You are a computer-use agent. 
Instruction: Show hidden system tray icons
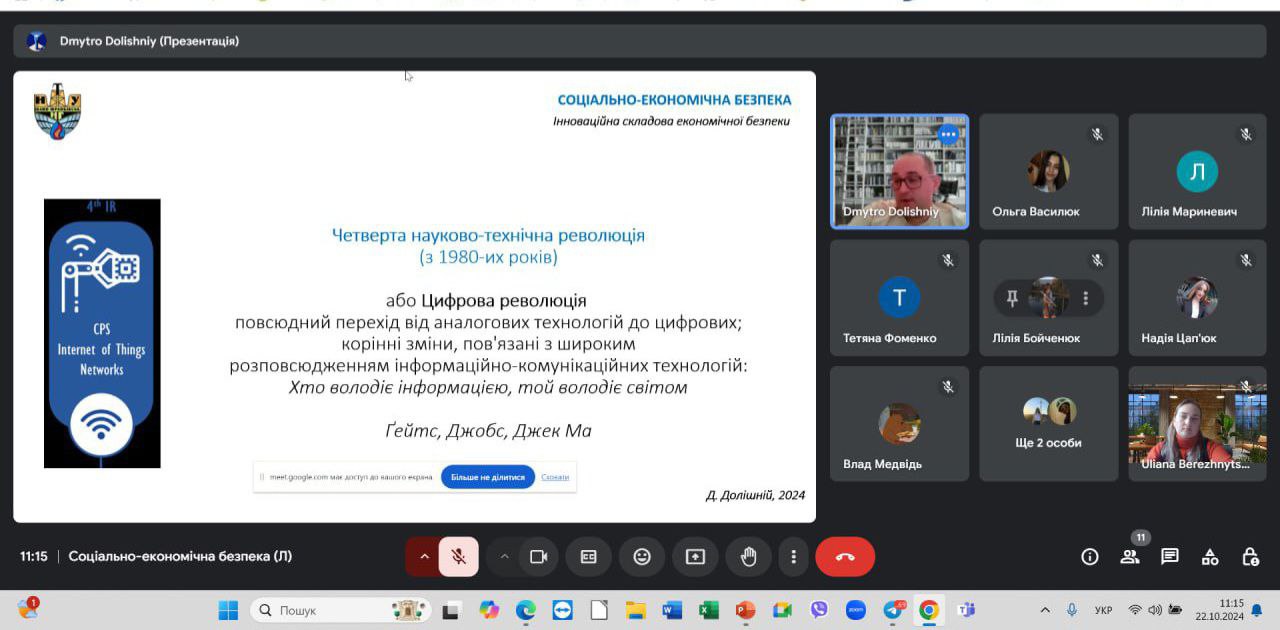[x=1045, y=610]
